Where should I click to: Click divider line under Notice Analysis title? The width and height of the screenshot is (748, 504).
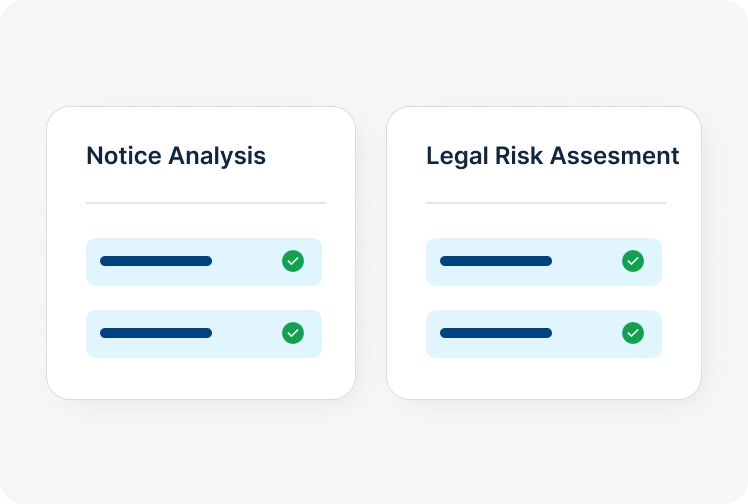click(206, 203)
